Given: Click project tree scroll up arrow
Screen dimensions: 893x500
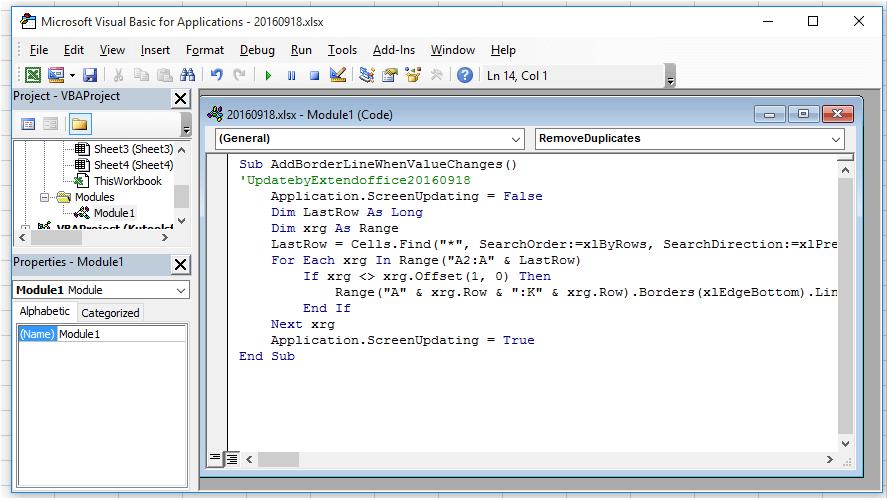Looking at the screenshot, I should pyautogui.click(x=182, y=150).
